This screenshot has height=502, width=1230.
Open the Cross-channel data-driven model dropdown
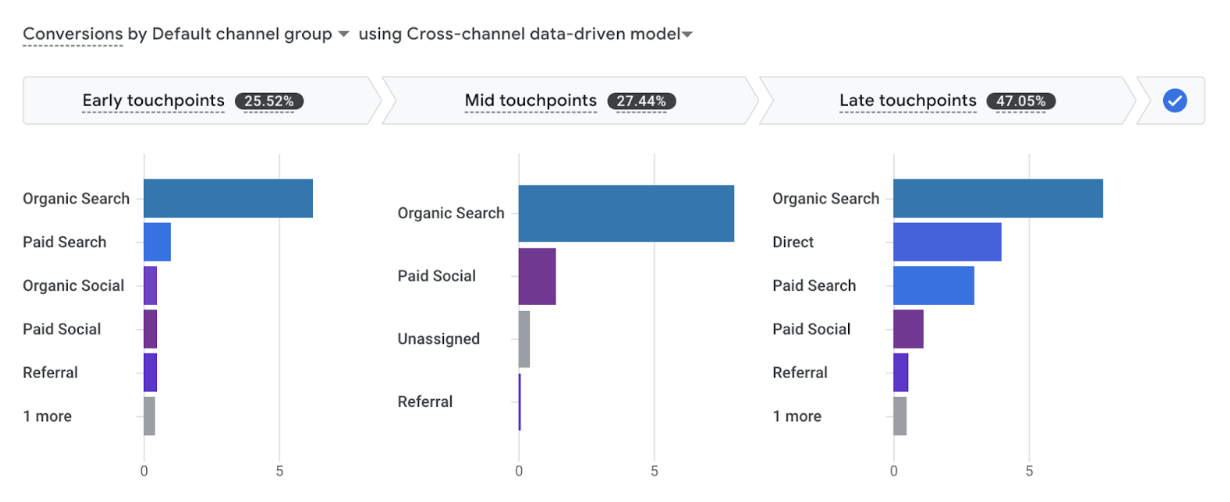(687, 35)
